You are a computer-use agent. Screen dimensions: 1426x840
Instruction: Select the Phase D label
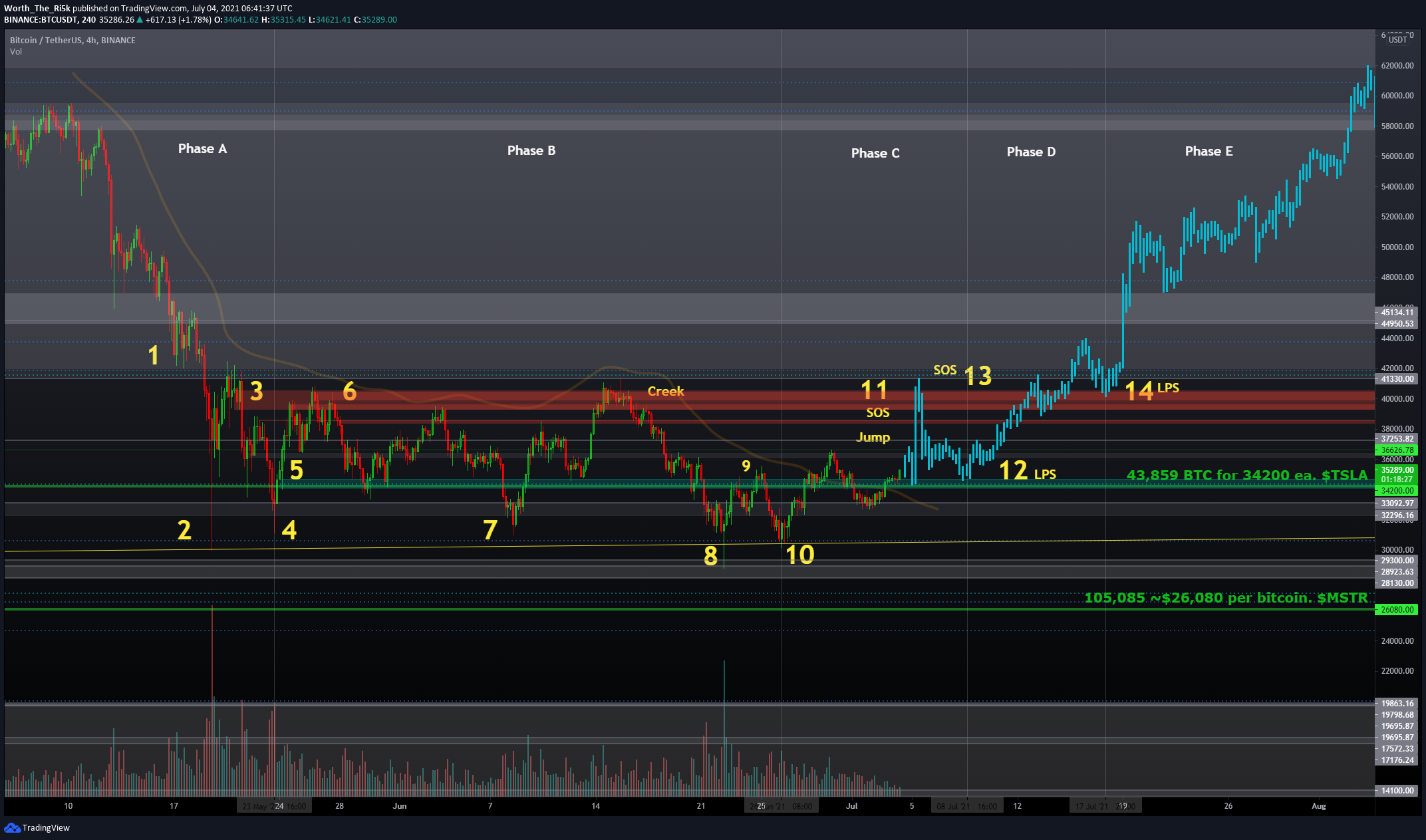pos(1031,152)
